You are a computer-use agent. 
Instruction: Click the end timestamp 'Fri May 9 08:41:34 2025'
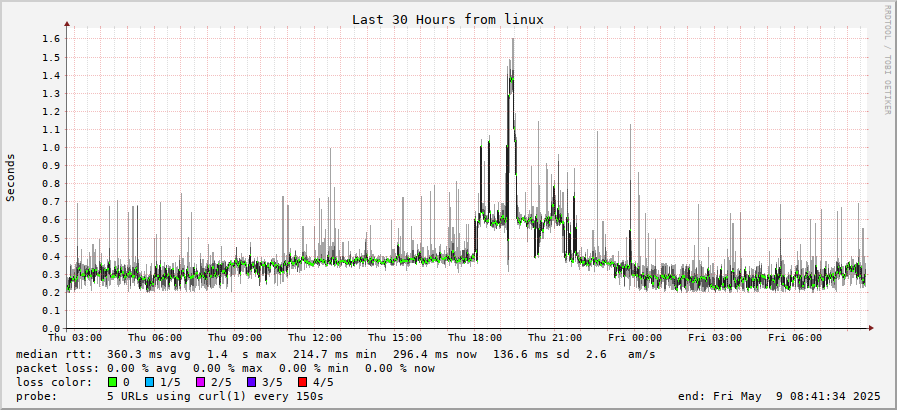tap(797, 396)
